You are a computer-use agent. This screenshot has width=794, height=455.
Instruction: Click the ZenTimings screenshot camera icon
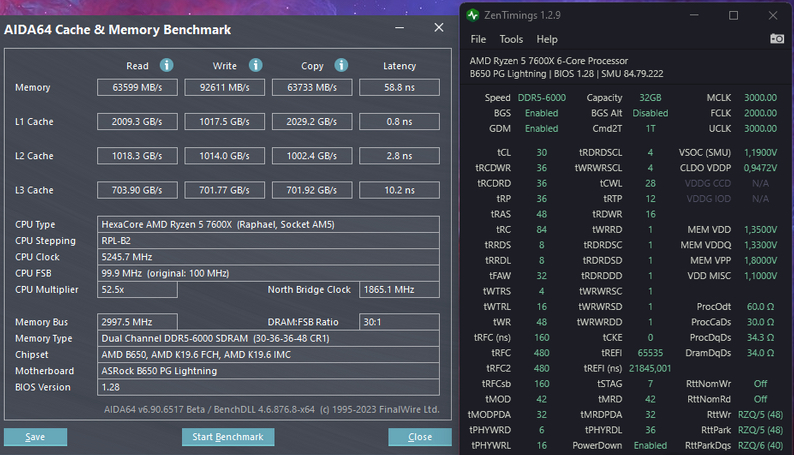pos(777,38)
